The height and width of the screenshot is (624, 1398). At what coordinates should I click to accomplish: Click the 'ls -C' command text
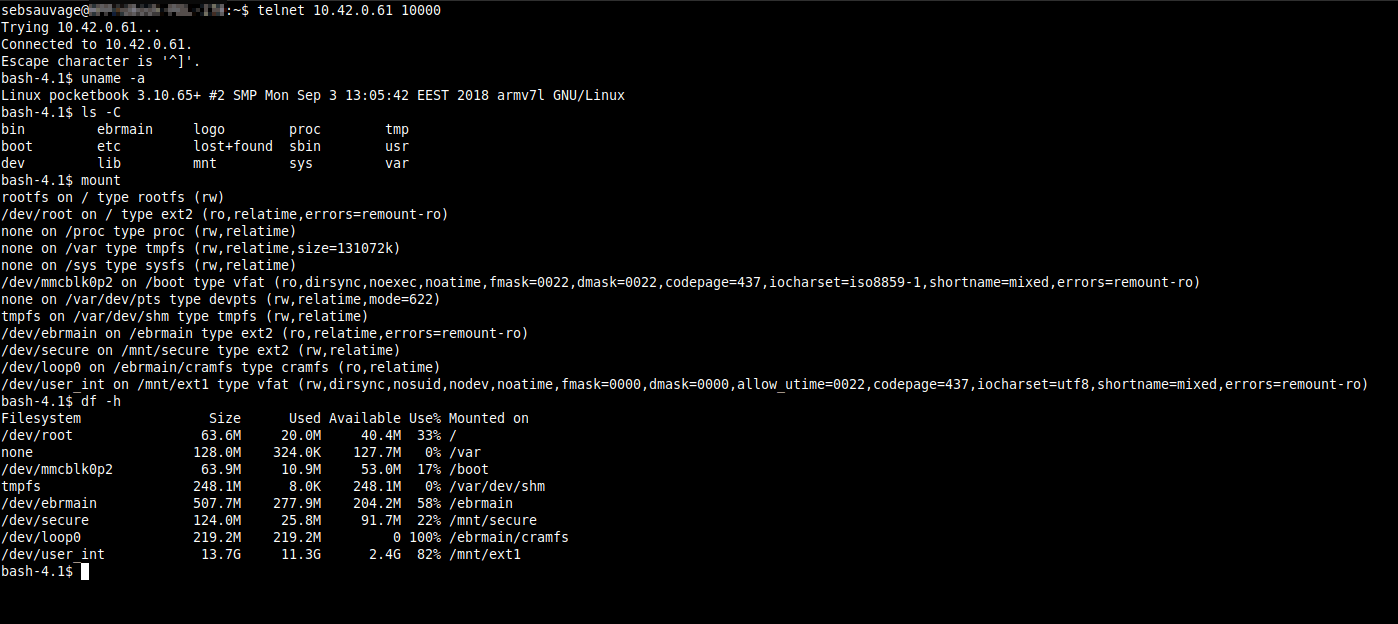[101, 112]
